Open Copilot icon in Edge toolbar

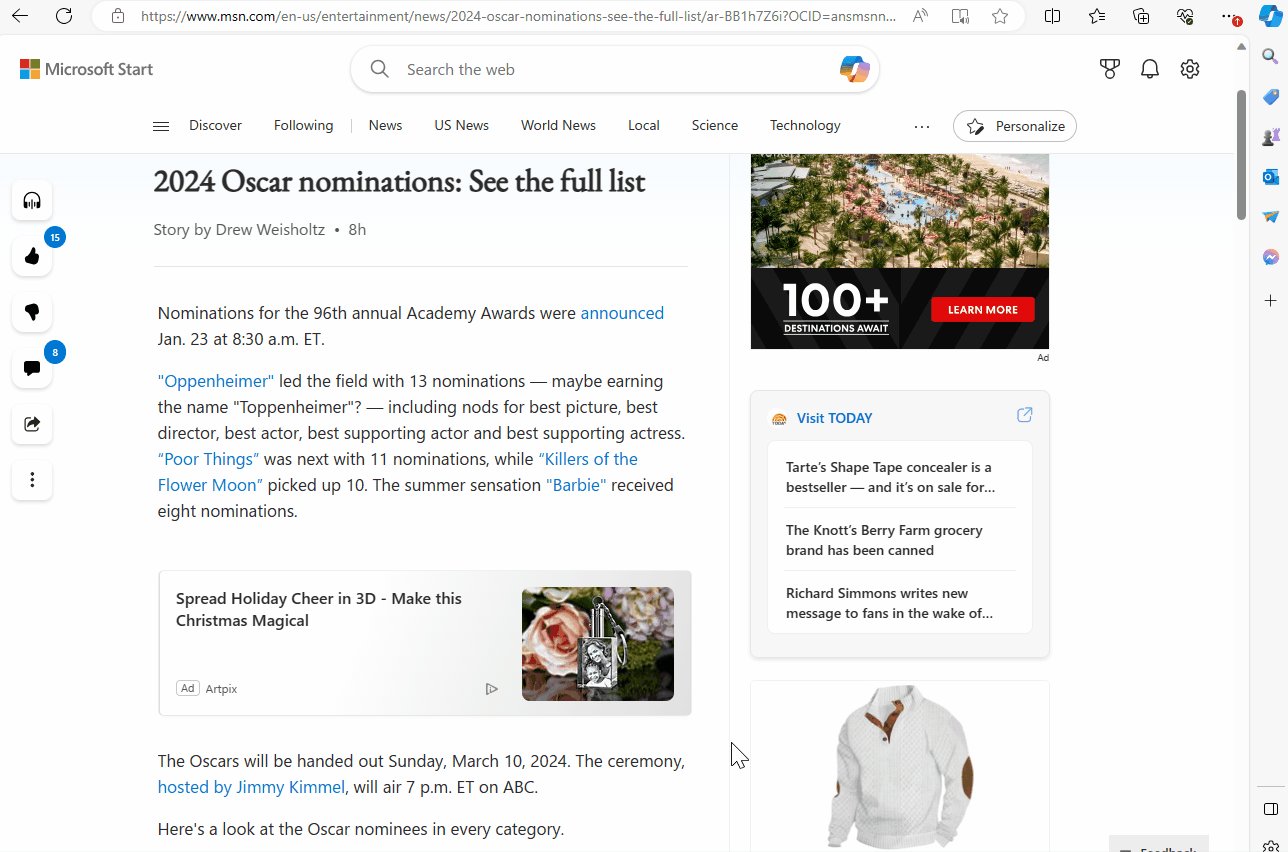(x=1270, y=16)
